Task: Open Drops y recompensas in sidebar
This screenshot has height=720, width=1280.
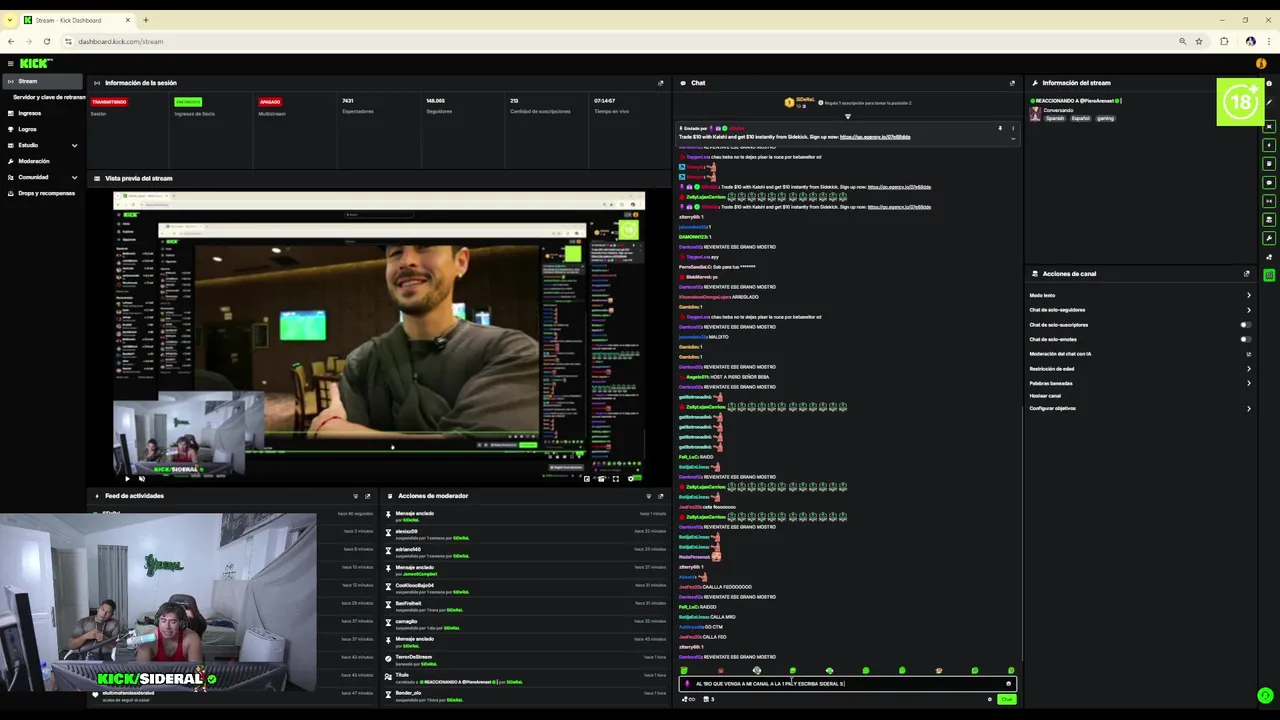Action: [40, 193]
